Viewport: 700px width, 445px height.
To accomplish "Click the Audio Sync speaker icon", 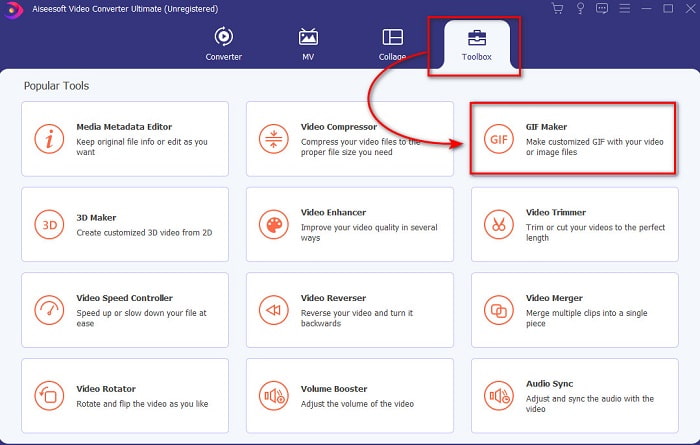I will point(499,396).
